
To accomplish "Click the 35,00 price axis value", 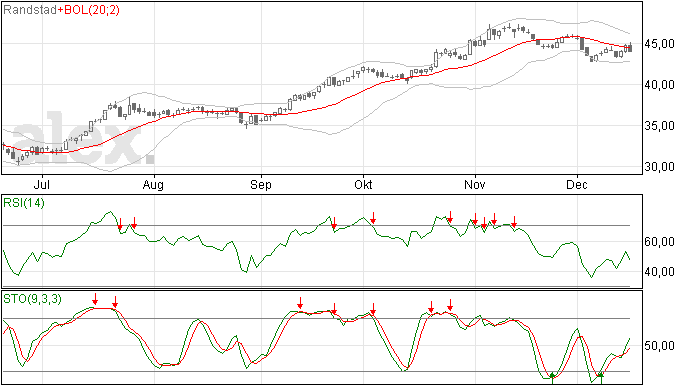I will [660, 126].
